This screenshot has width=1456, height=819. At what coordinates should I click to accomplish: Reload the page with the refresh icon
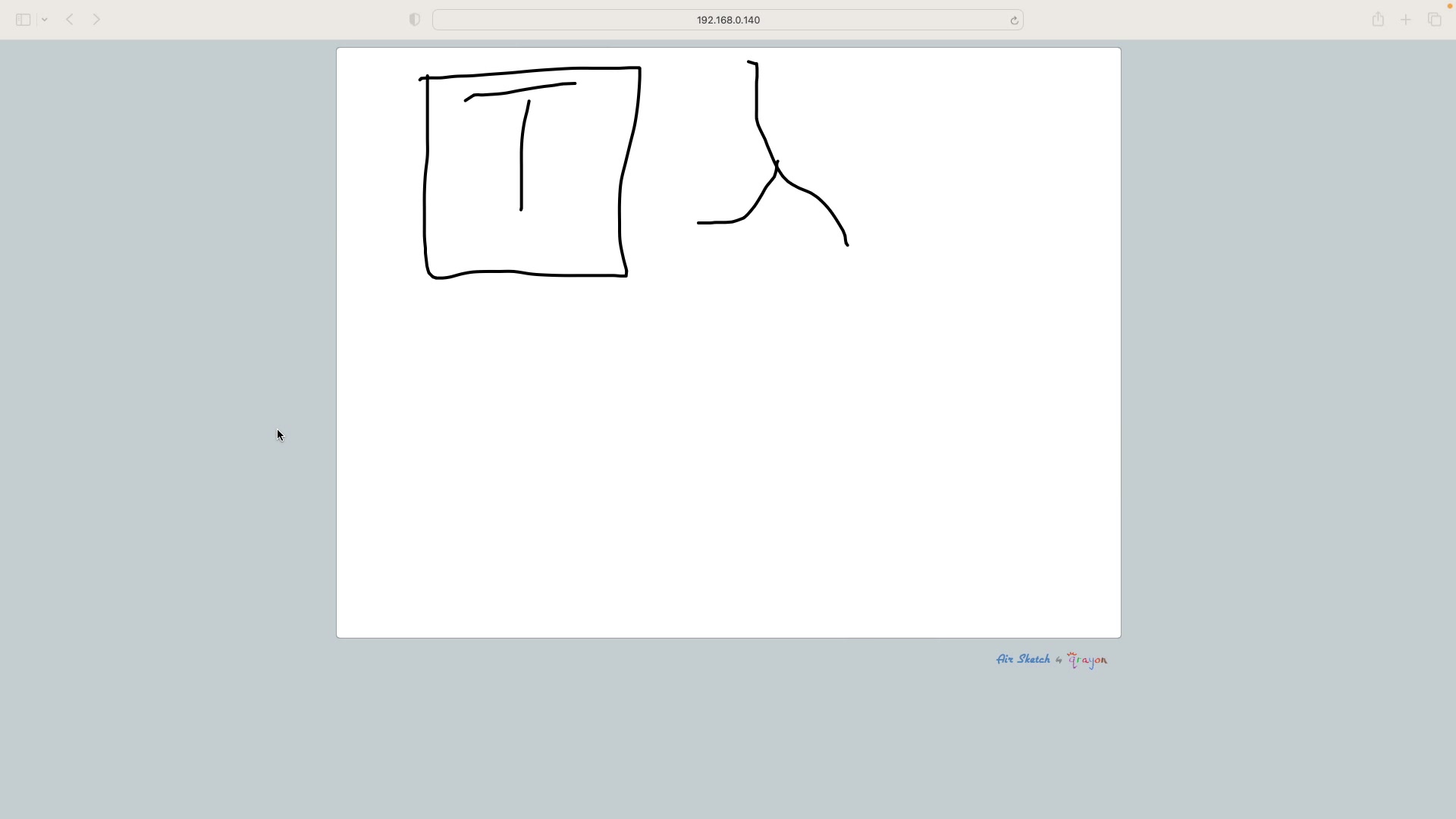pos(1014,20)
